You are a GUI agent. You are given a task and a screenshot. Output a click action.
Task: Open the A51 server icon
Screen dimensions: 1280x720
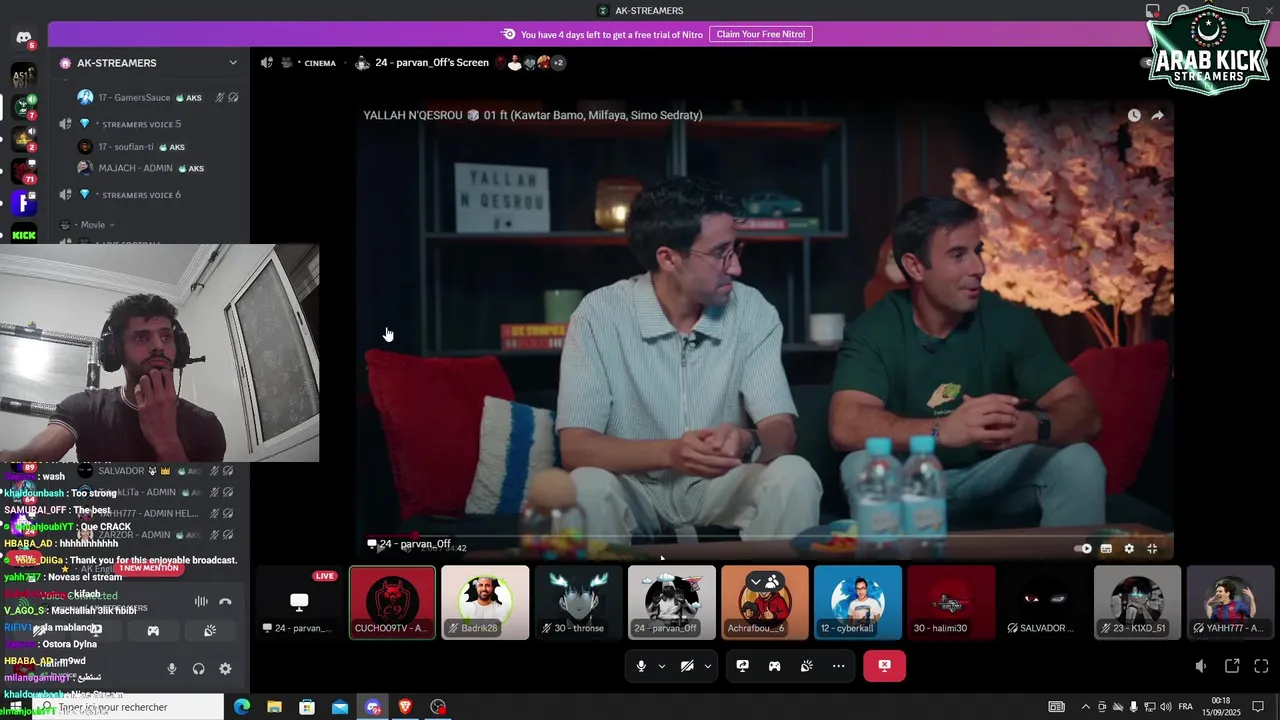click(x=23, y=75)
